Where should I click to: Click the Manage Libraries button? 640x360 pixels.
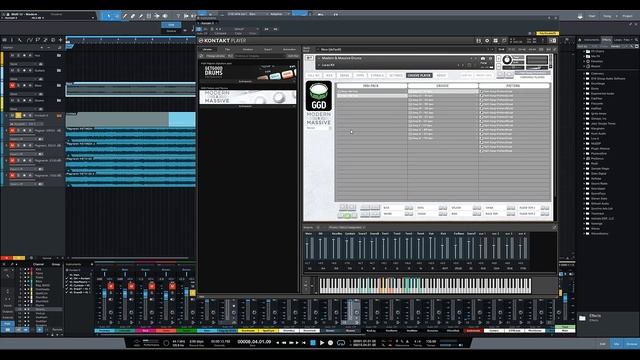point(215,56)
